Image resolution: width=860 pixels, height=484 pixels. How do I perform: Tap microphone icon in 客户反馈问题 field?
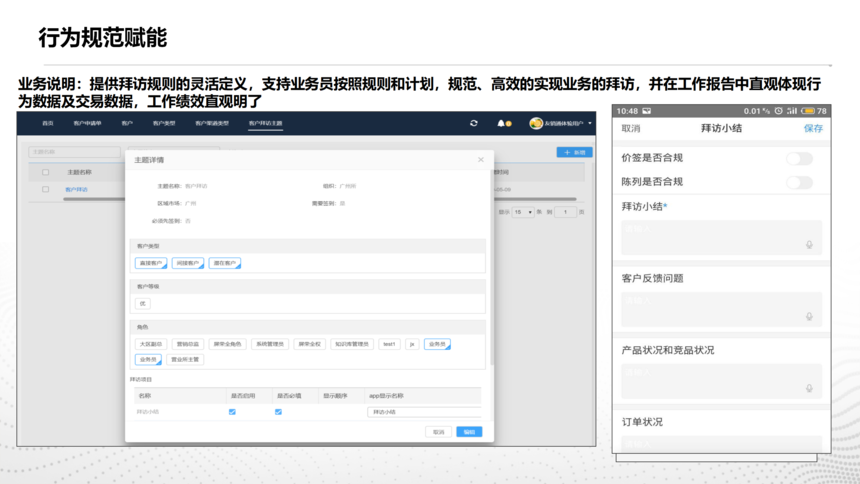click(x=809, y=316)
